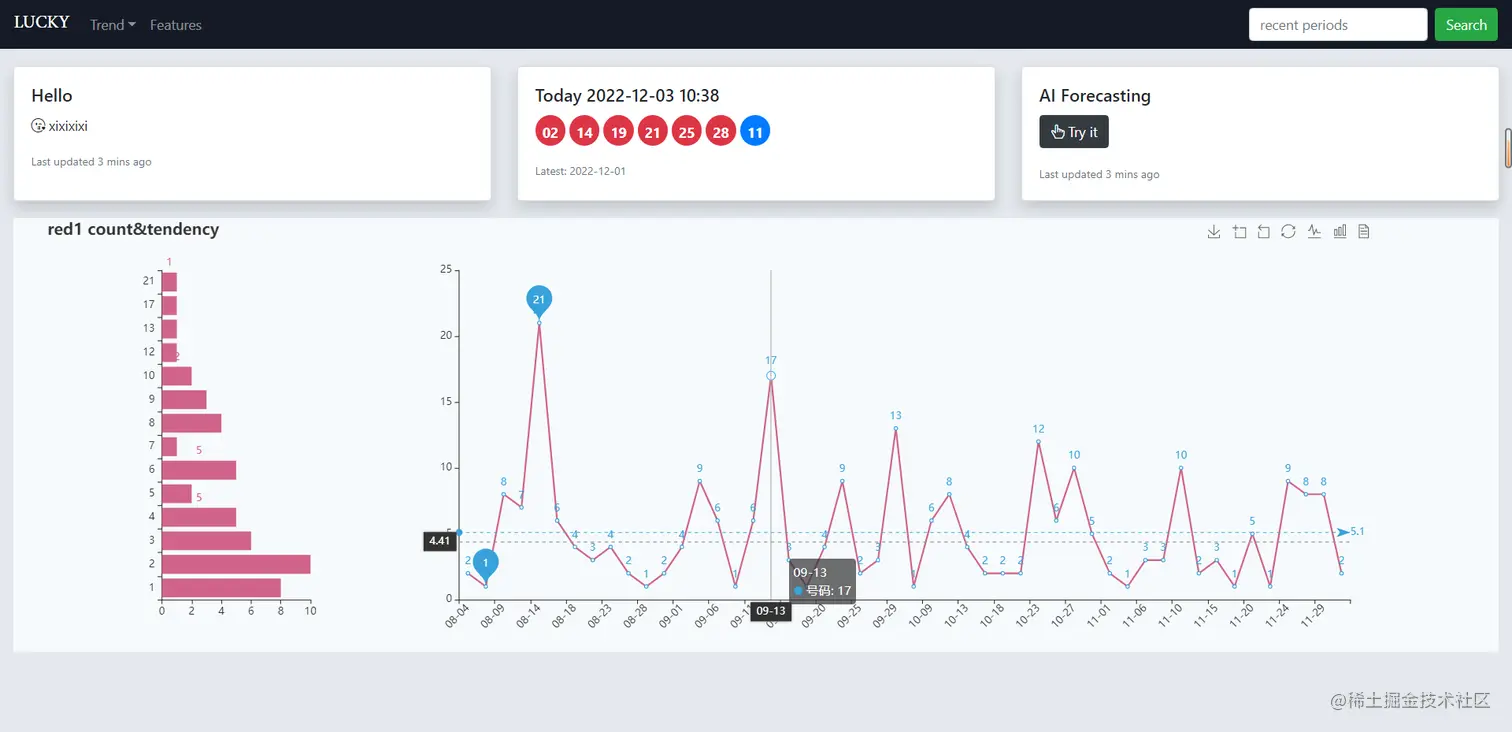This screenshot has width=1512, height=732.
Task: Open the Features nav item
Action: 176,25
